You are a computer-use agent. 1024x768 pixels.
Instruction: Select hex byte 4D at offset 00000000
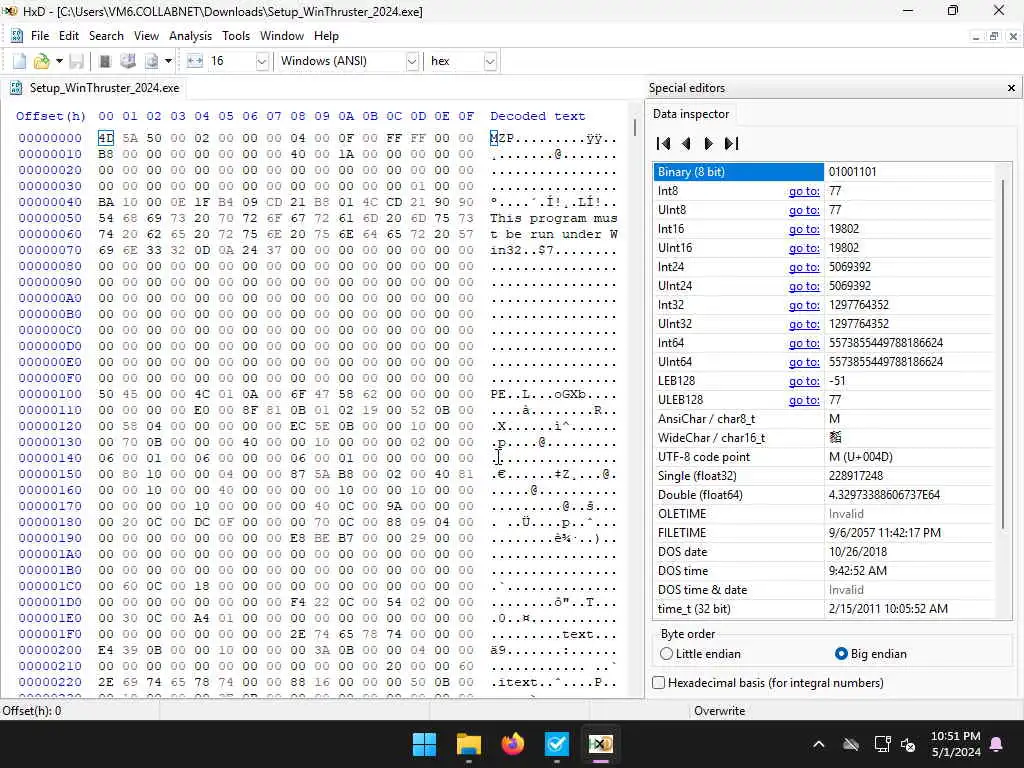coord(106,138)
